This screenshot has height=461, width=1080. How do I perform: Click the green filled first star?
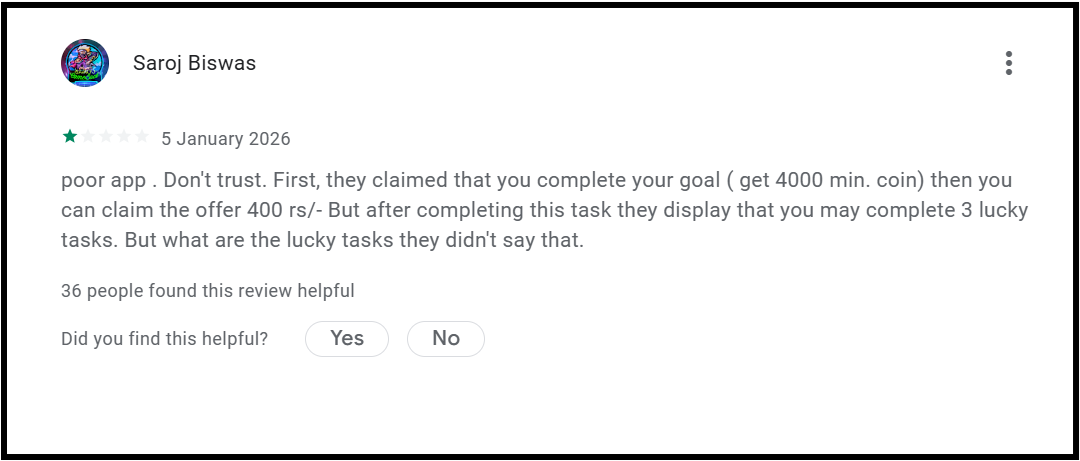[x=70, y=137]
